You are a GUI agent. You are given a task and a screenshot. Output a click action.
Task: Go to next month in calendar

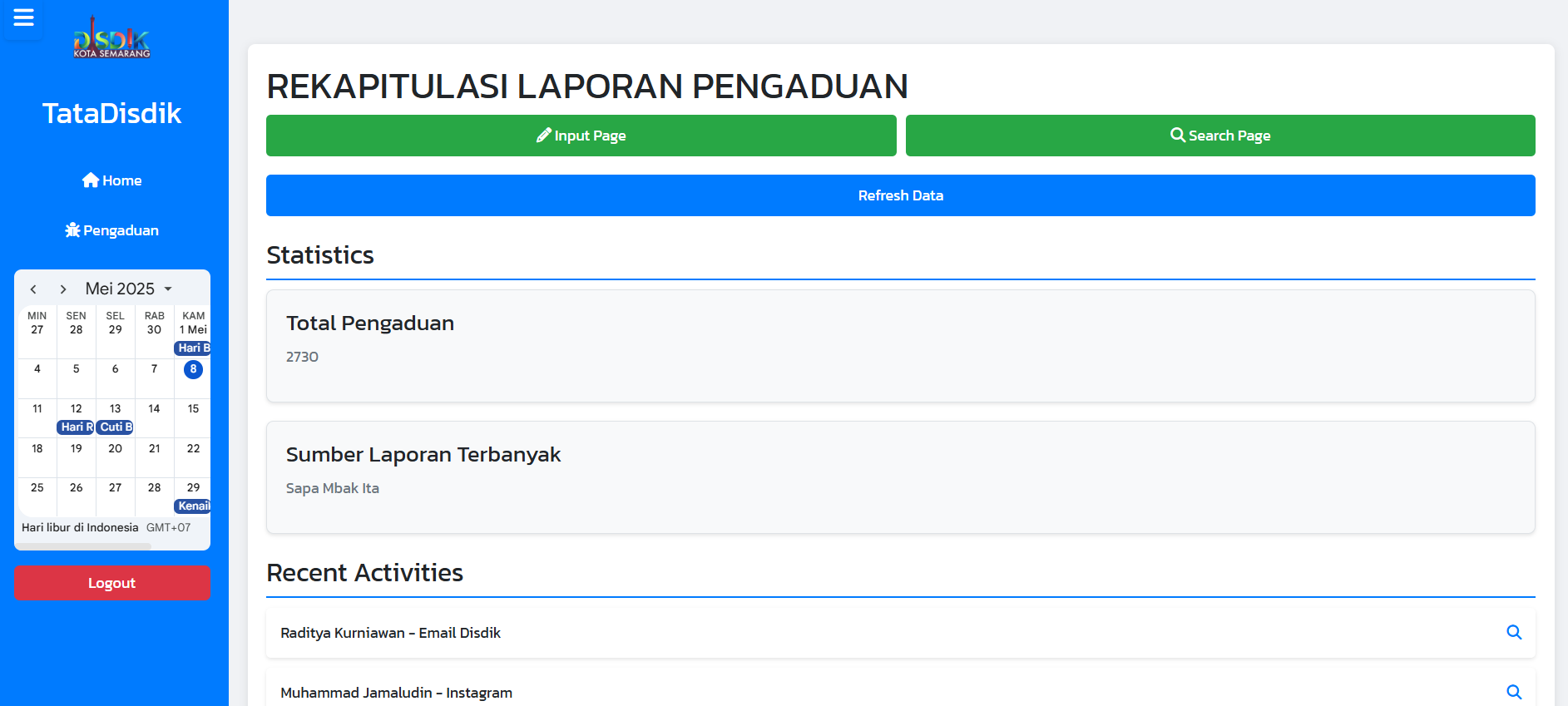[63, 289]
